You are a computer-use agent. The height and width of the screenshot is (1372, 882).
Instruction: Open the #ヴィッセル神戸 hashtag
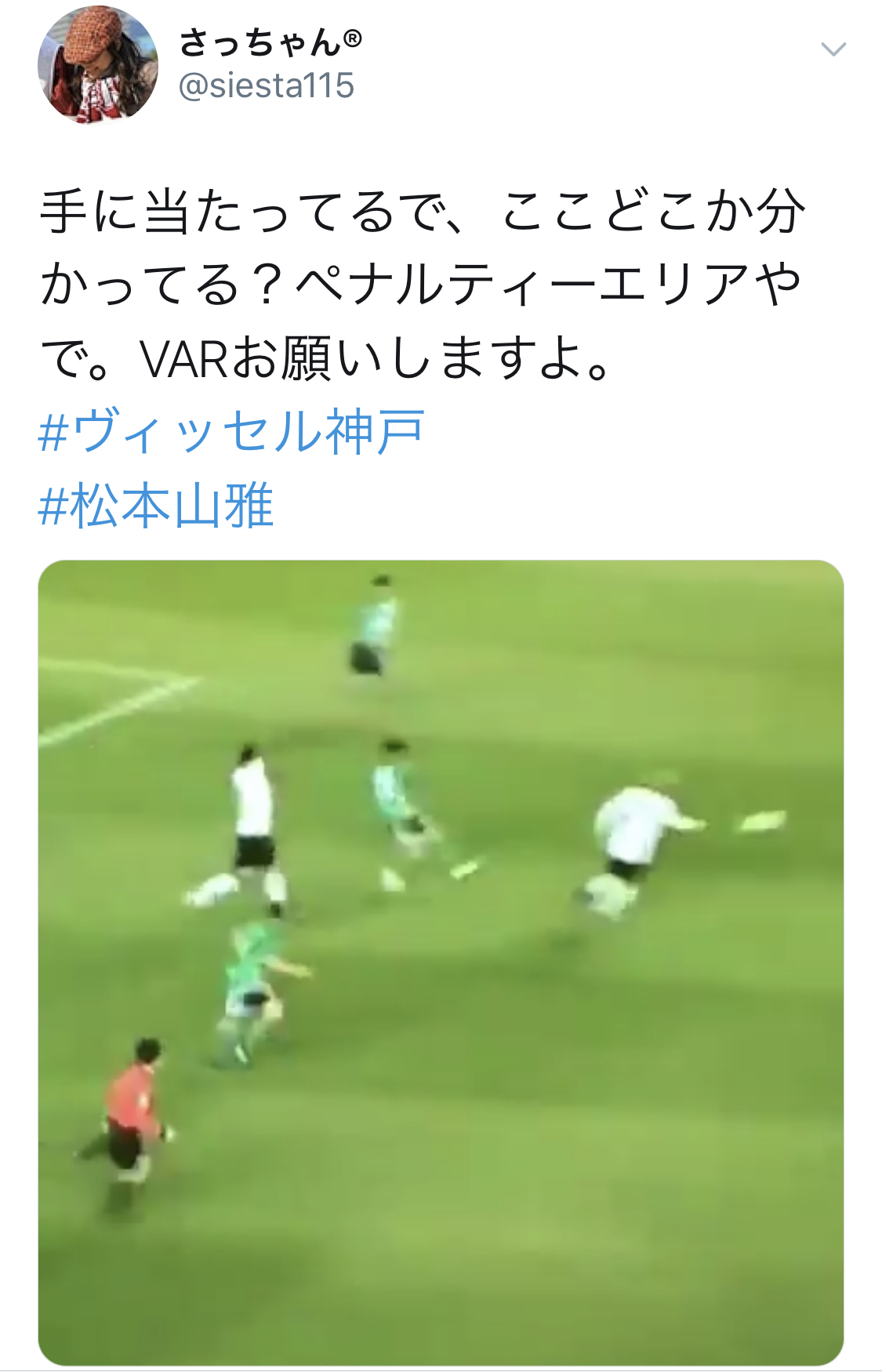pyautogui.click(x=231, y=432)
